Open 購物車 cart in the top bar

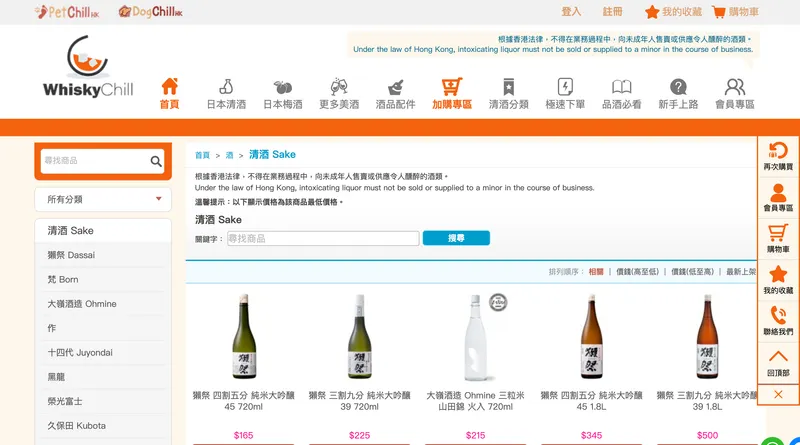point(735,12)
